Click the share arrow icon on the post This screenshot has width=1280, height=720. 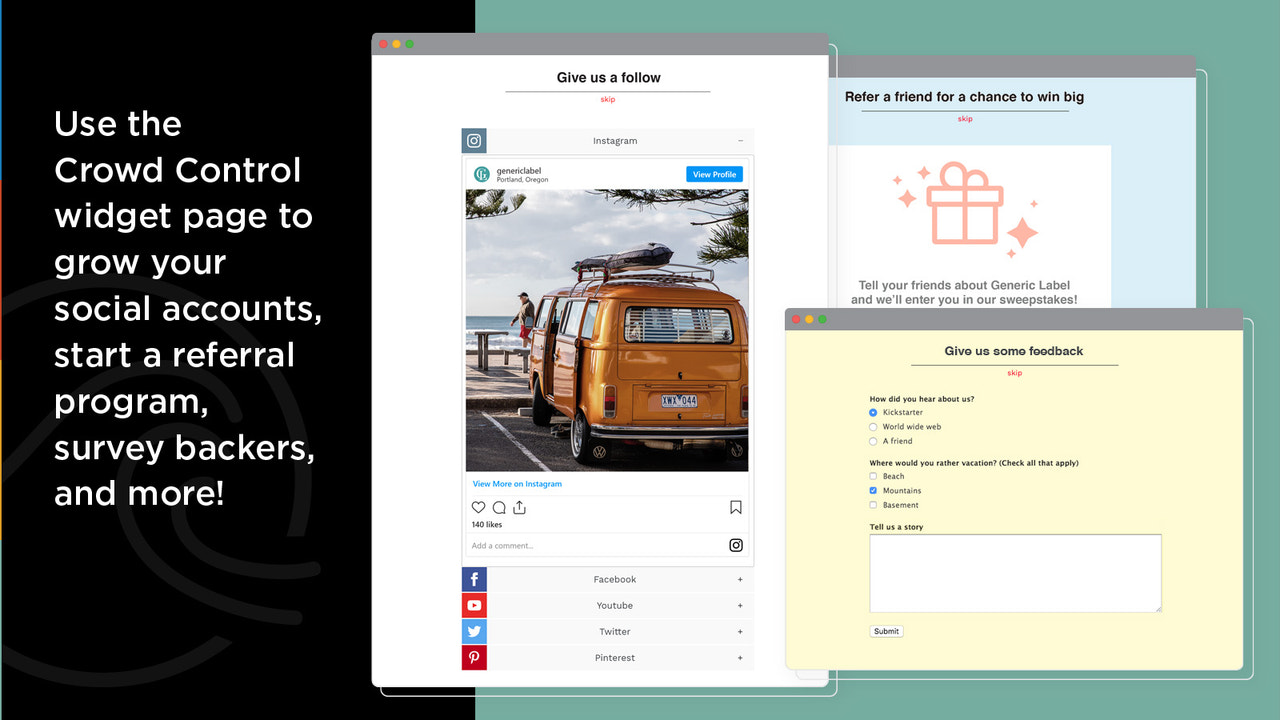tap(519, 507)
